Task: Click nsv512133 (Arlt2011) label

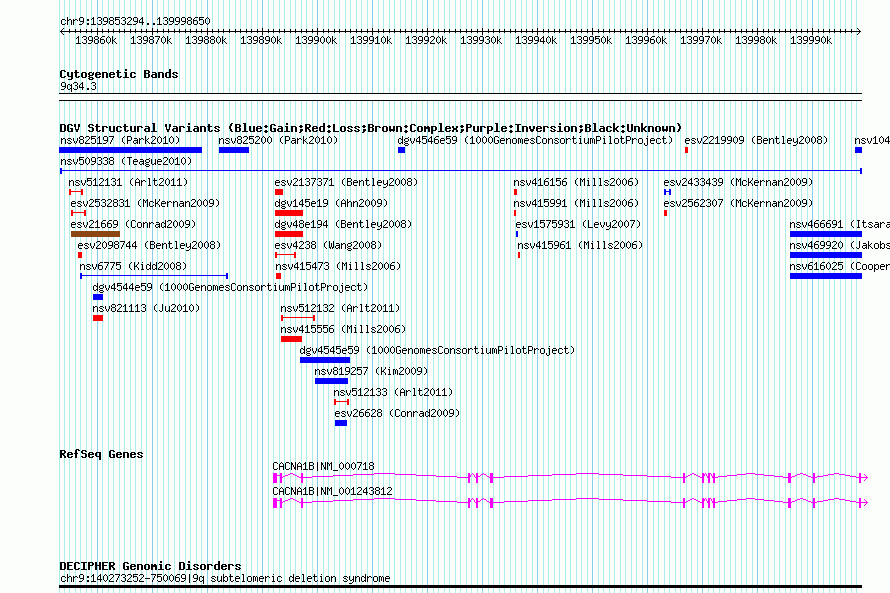Action: (393, 392)
